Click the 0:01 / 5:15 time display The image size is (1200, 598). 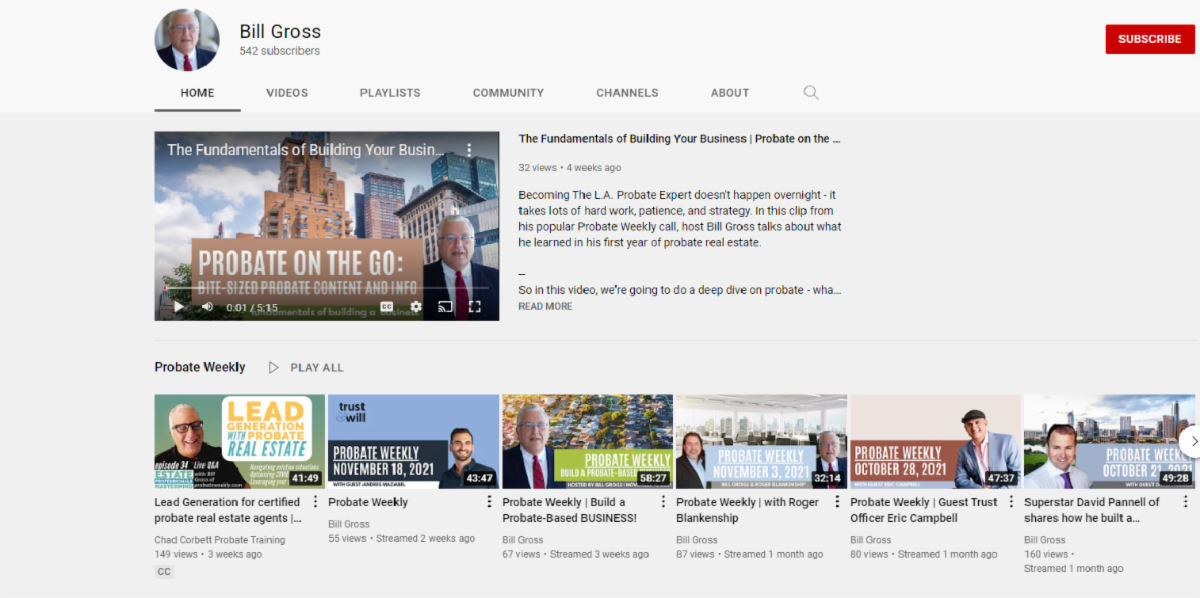250,307
